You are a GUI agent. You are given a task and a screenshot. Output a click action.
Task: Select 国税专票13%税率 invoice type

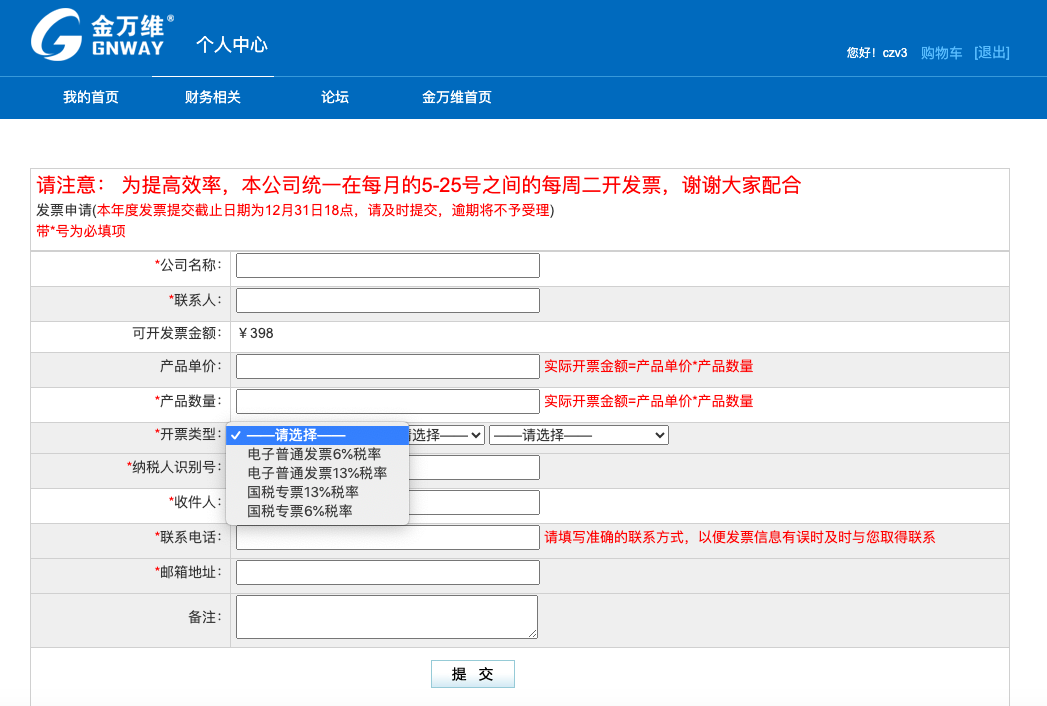[x=303, y=492]
